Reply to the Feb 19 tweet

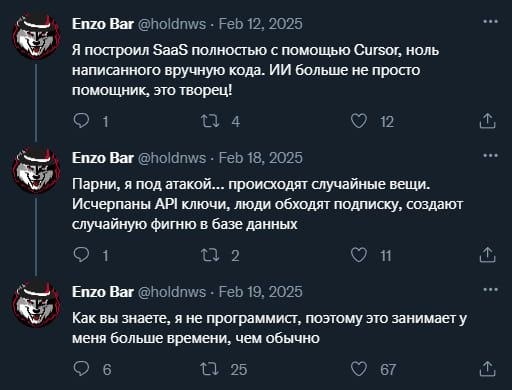pos(81,369)
